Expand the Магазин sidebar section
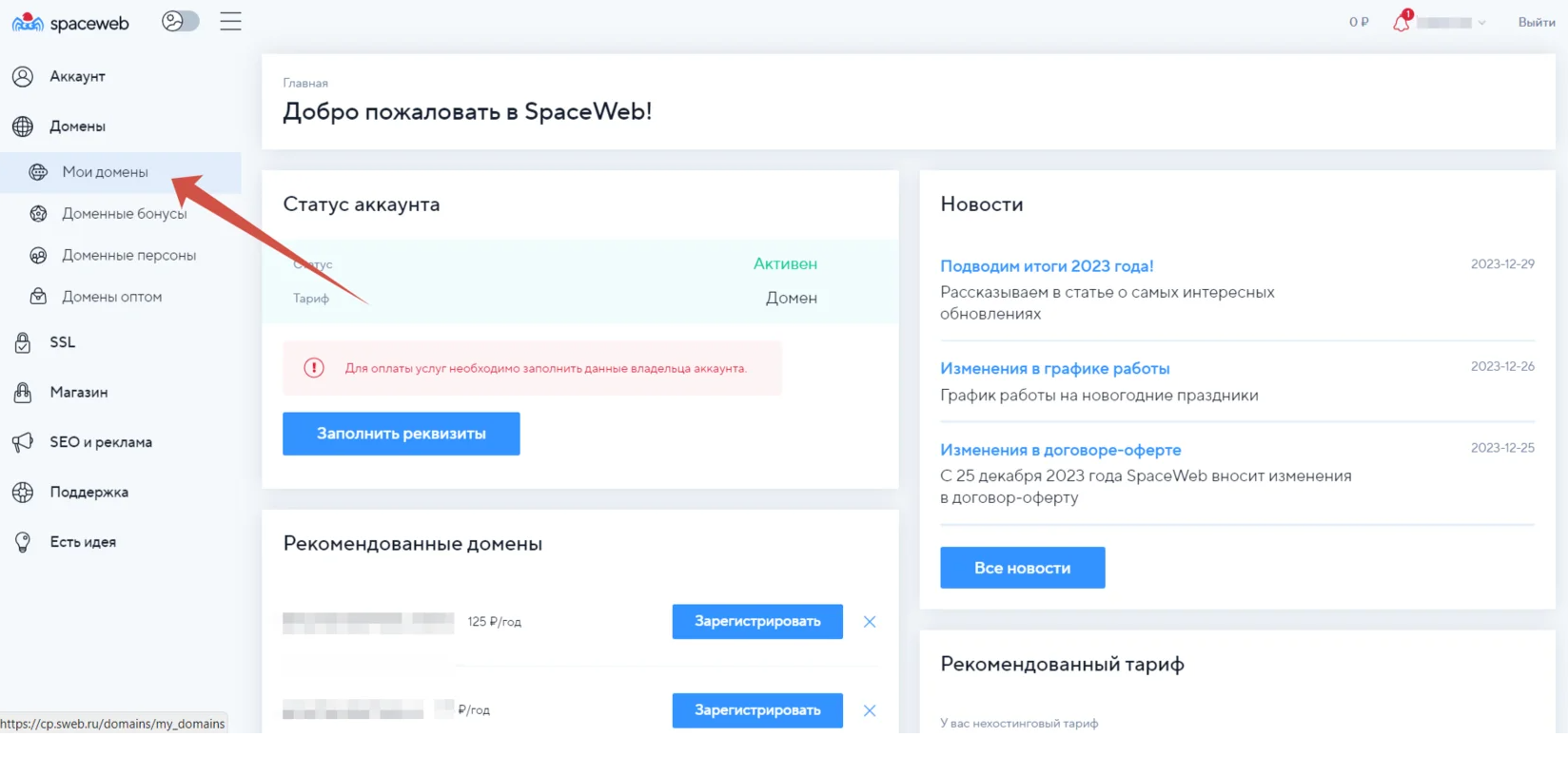Screen dimensions: 1568x776 (78, 392)
